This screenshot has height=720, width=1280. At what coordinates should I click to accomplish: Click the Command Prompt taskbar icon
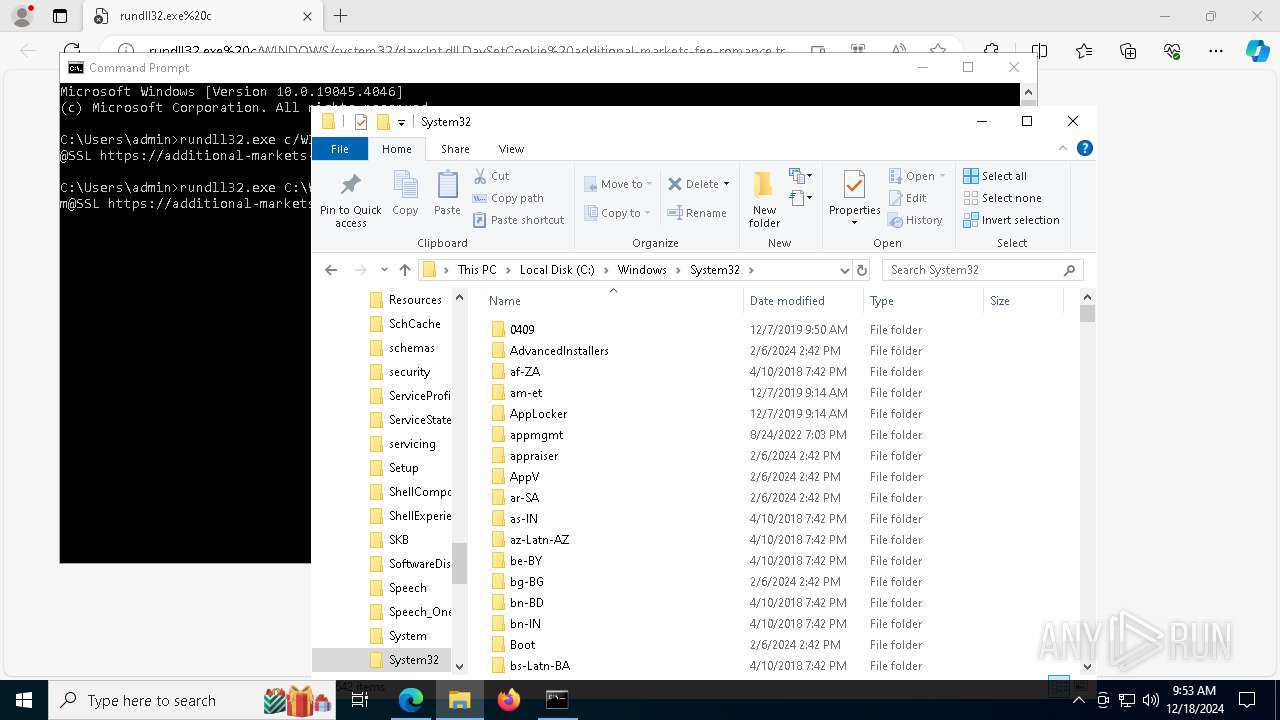point(557,700)
